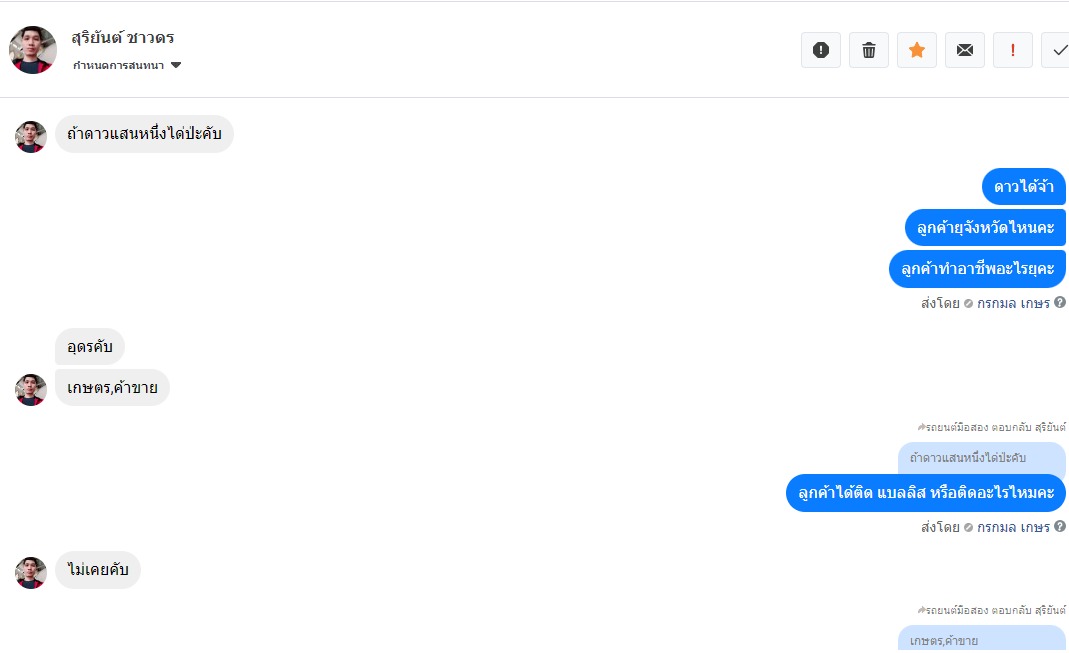This screenshot has width=1069, height=653.
Task: Click the red exclamation priority icon
Action: 1013,50
